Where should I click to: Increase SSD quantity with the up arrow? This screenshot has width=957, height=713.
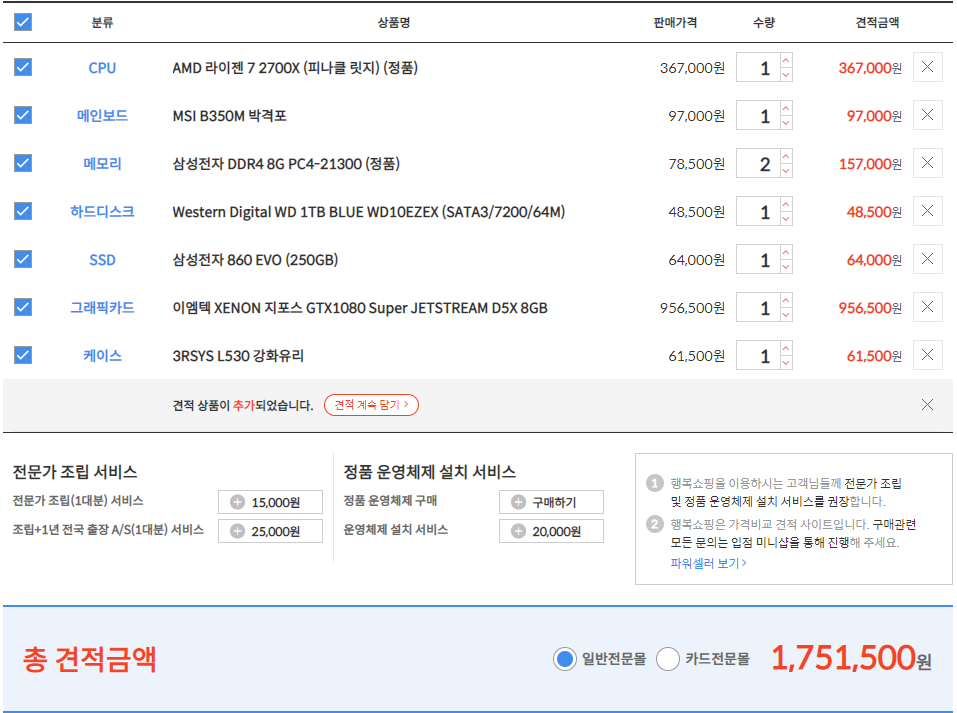pyautogui.click(x=786, y=252)
